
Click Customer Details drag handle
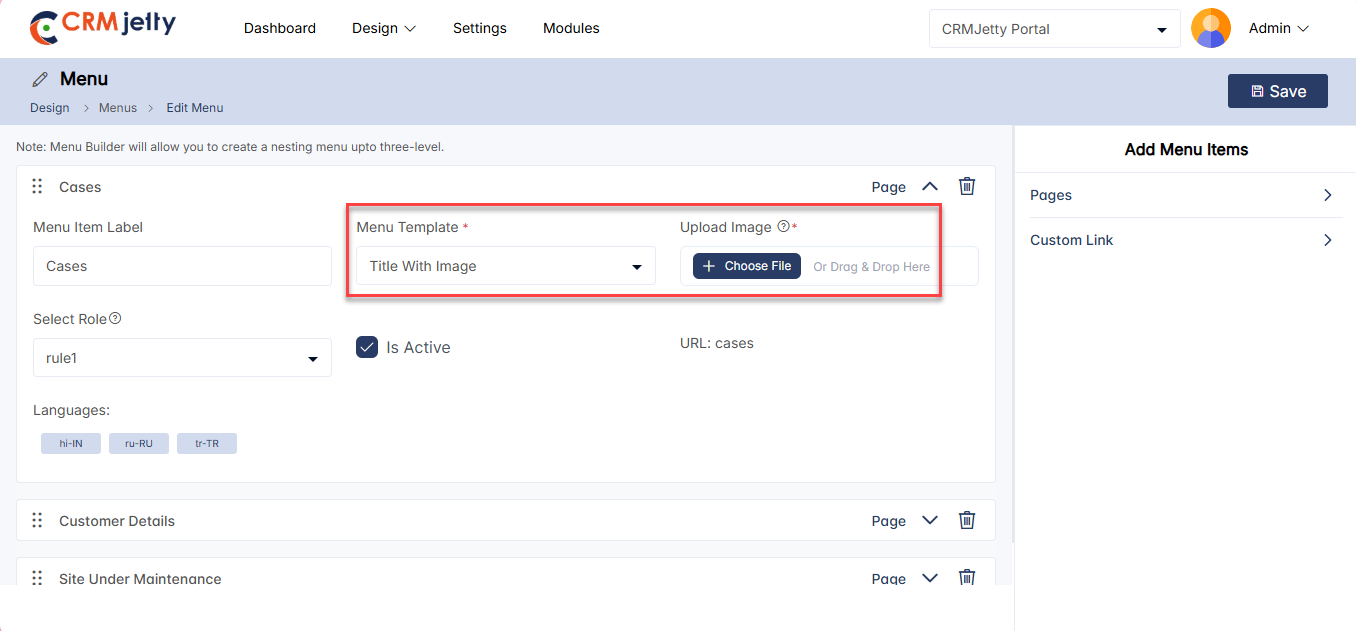coord(37,521)
